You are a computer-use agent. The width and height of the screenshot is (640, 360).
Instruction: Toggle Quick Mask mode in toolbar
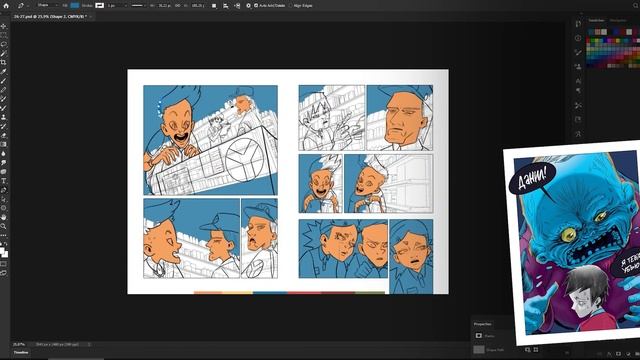[x=4, y=264]
